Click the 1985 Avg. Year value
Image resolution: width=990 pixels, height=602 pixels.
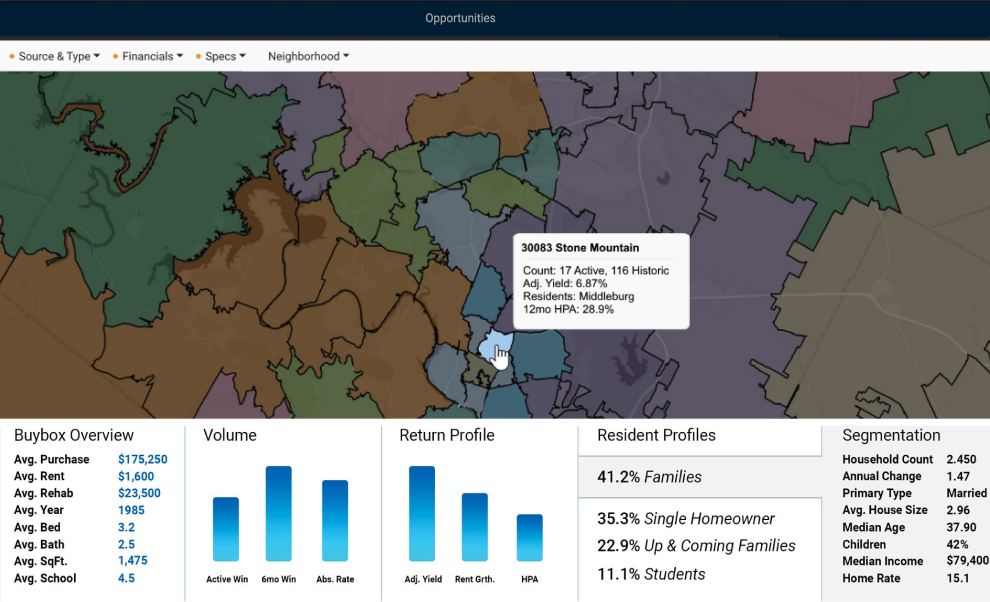[131, 510]
